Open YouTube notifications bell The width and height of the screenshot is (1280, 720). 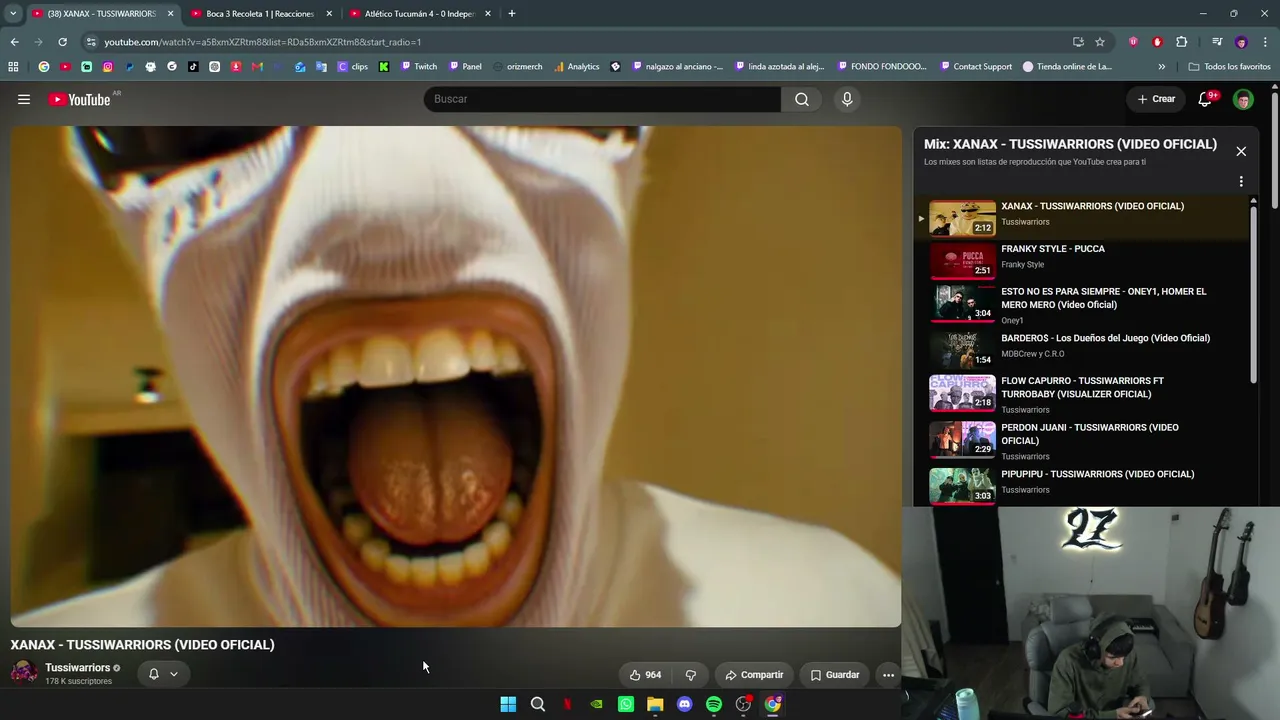click(1205, 99)
